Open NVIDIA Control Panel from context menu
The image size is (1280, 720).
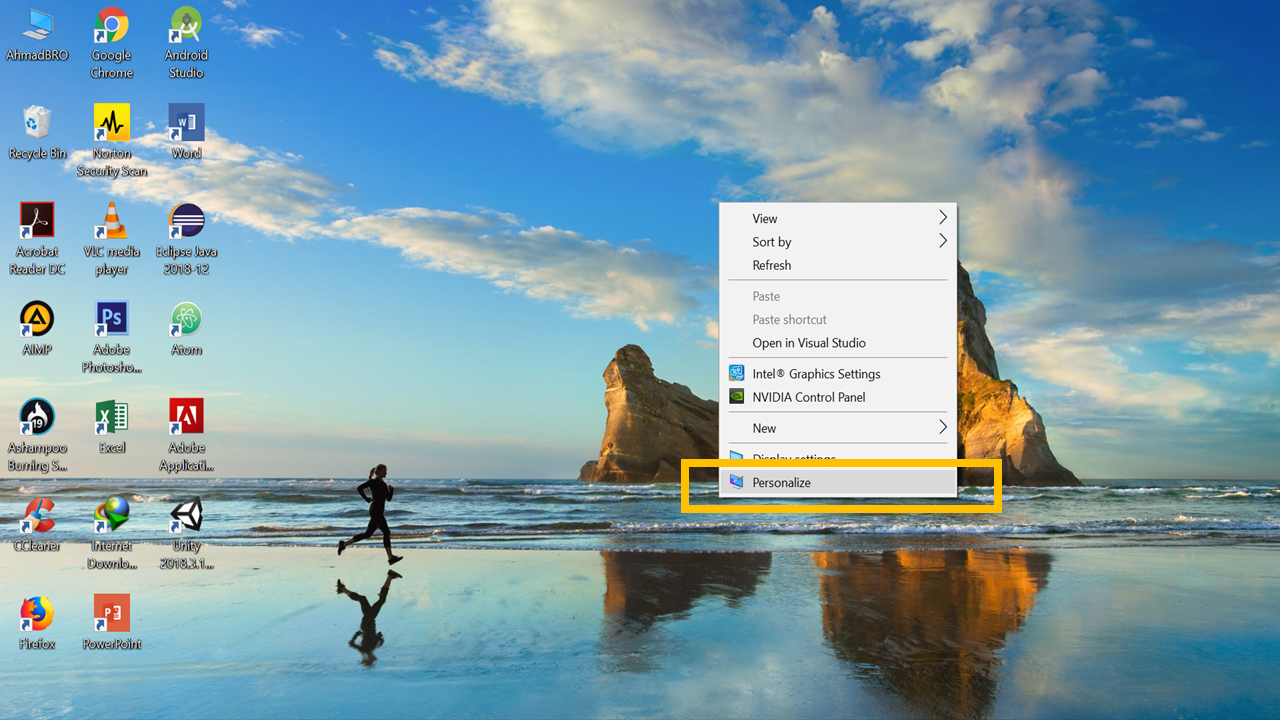[x=808, y=397]
